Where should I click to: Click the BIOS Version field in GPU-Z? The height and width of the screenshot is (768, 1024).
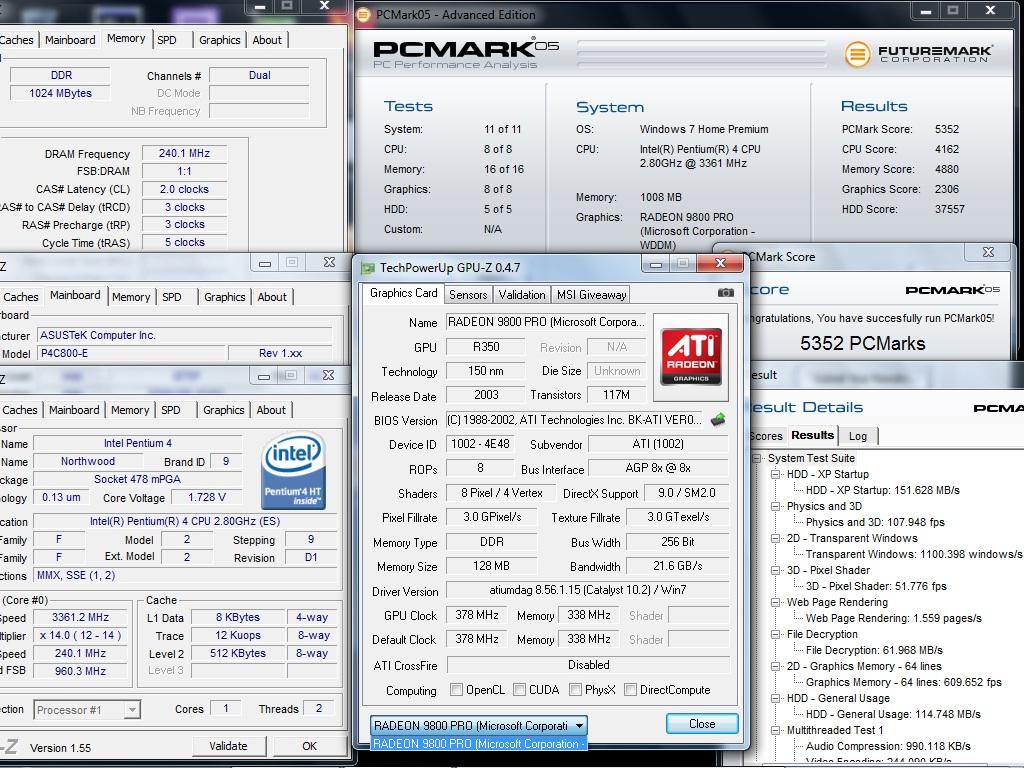click(x=574, y=420)
